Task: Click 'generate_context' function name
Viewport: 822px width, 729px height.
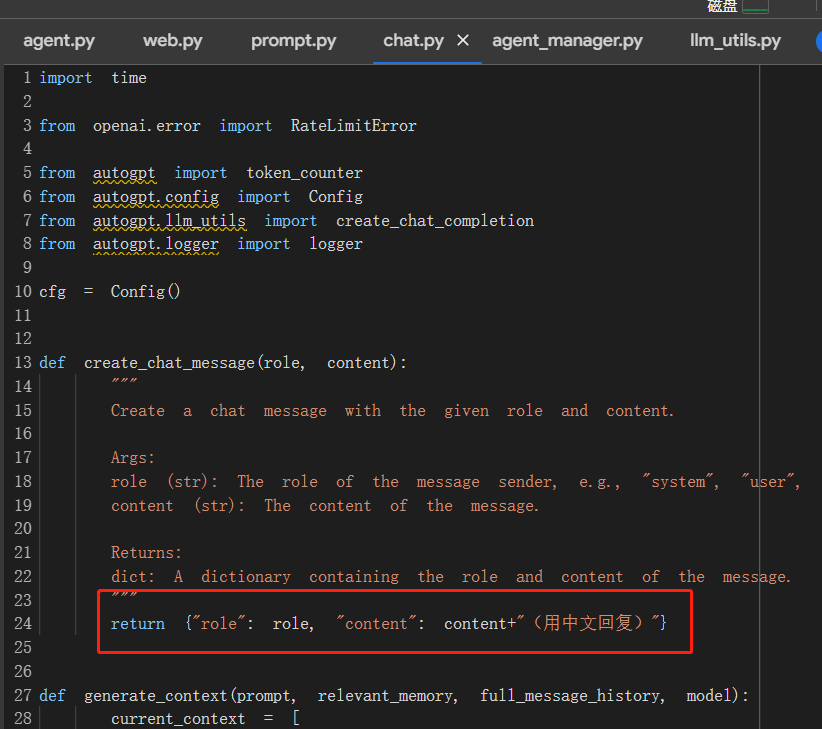Action: click(x=155, y=695)
